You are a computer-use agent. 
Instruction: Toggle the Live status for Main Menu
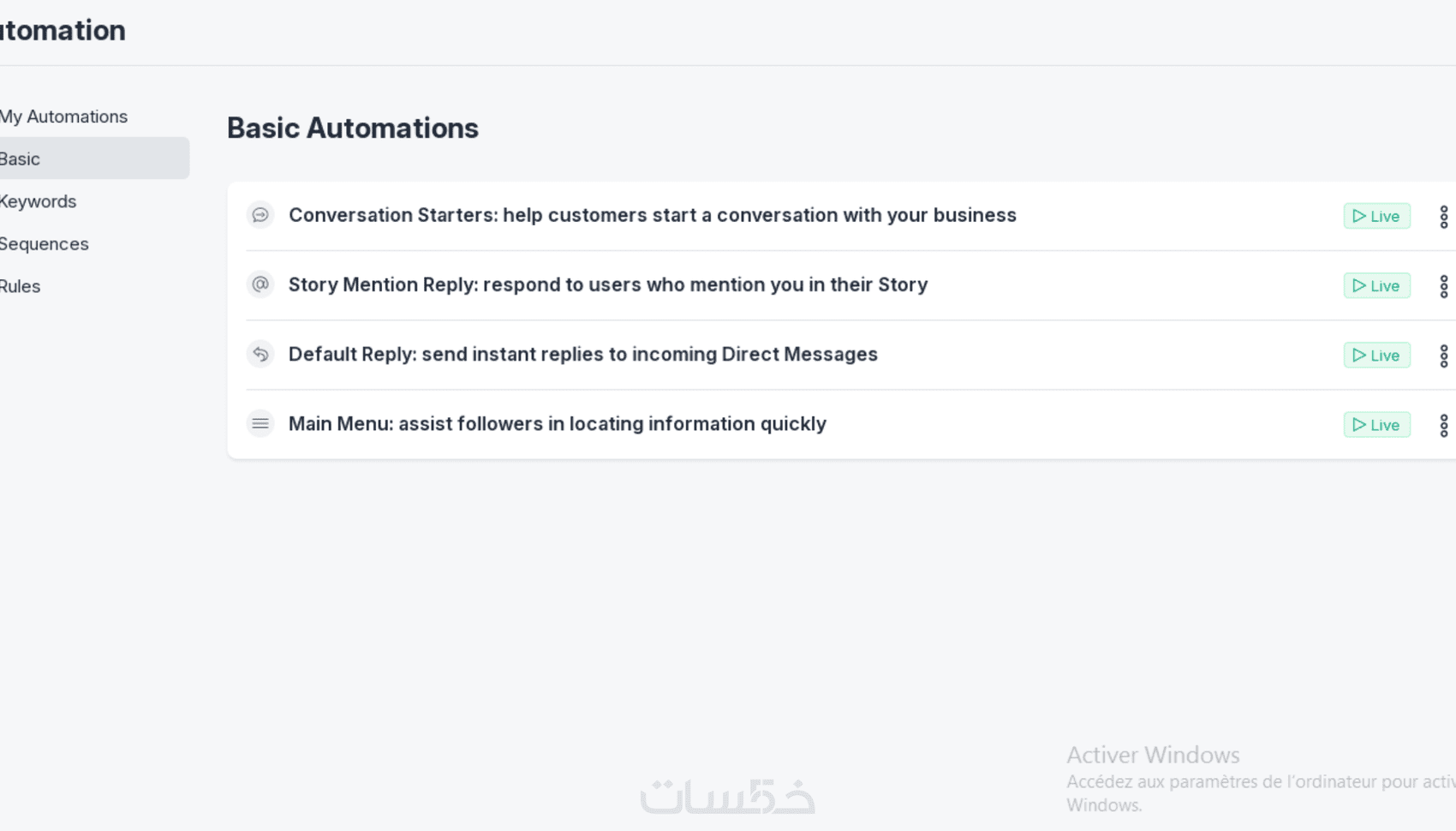(1376, 425)
